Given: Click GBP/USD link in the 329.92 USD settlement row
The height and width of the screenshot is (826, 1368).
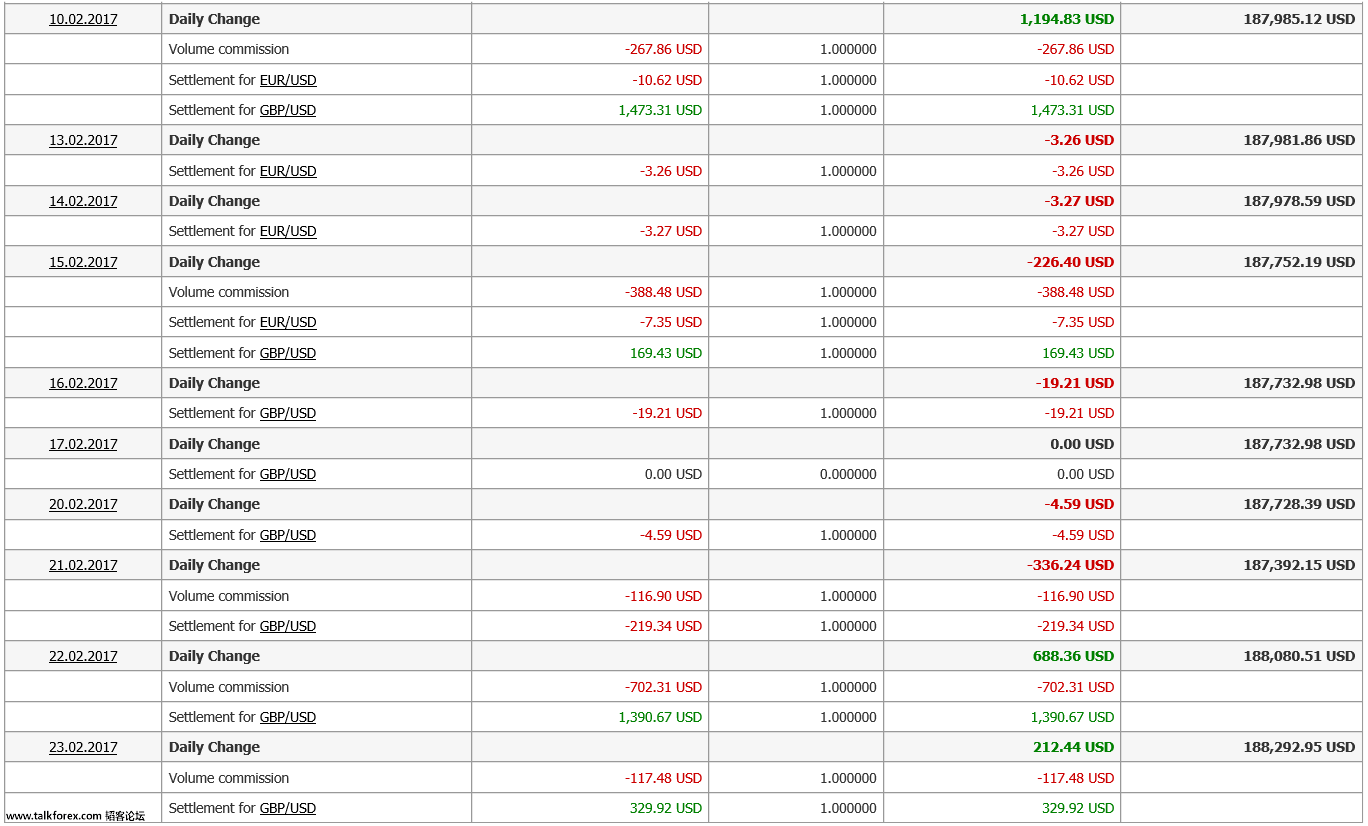Looking at the screenshot, I should [288, 808].
